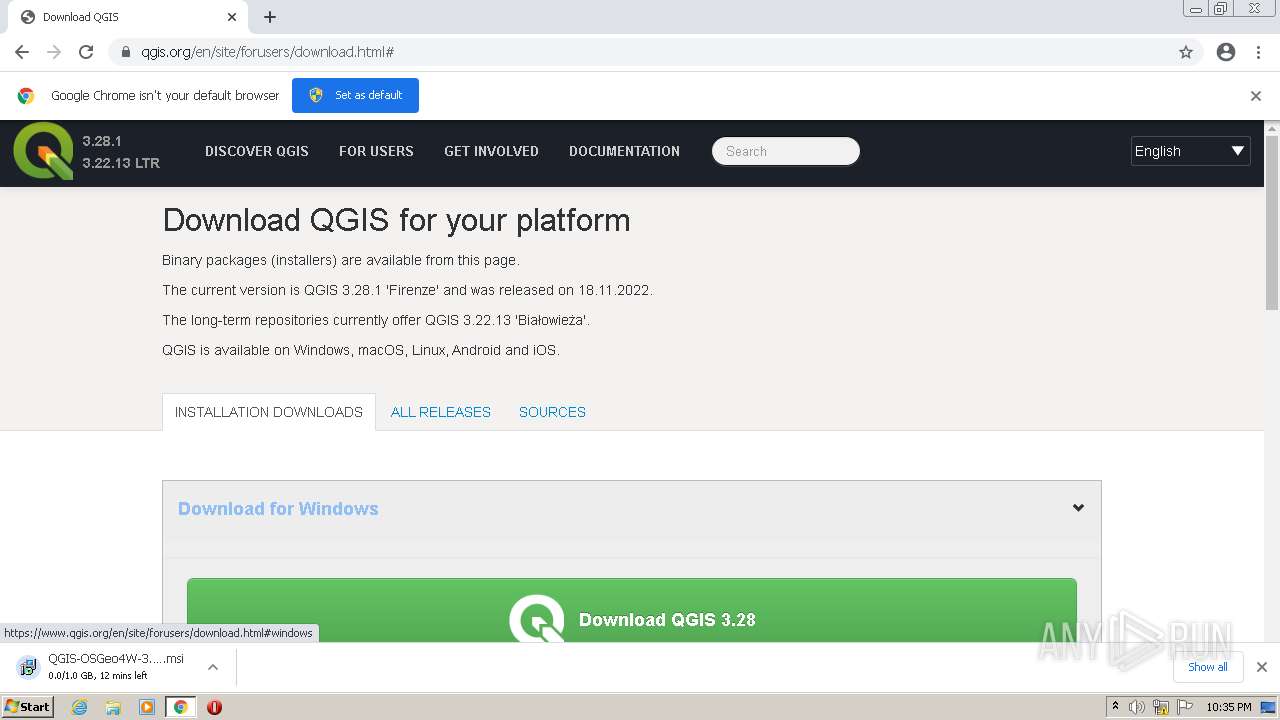Click the browser address bar URL
This screenshot has height=720, width=1280.
267,52
